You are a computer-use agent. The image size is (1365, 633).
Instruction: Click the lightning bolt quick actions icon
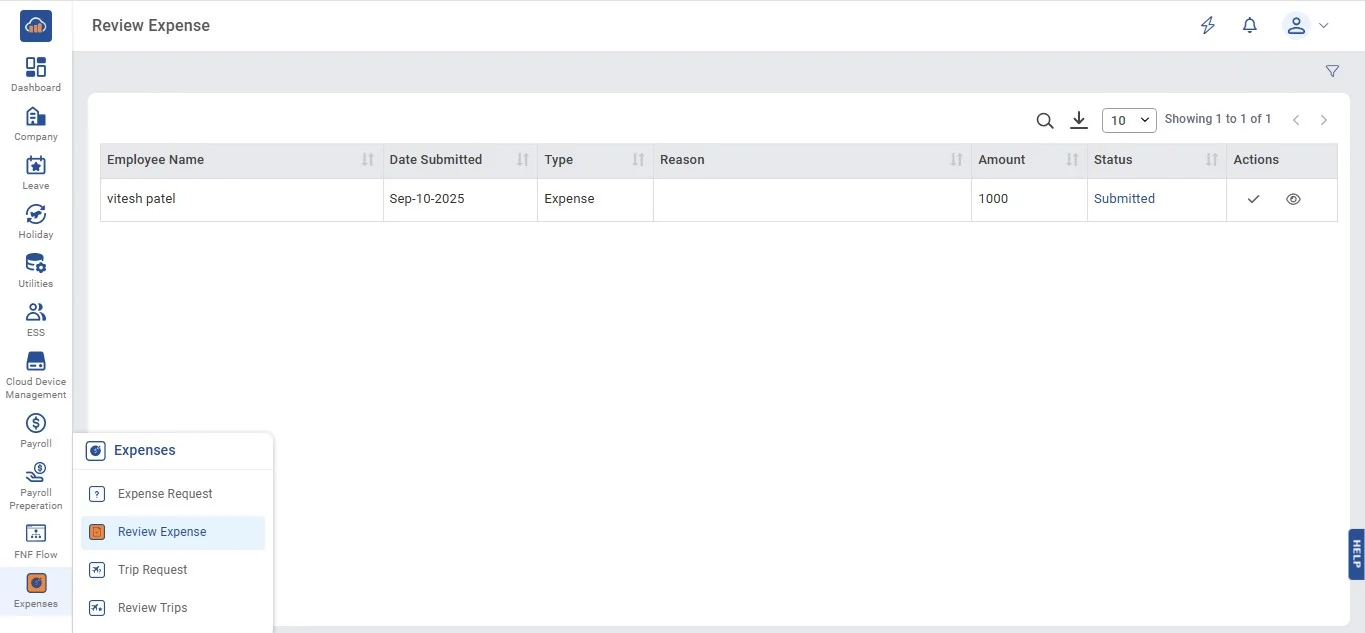1208,26
